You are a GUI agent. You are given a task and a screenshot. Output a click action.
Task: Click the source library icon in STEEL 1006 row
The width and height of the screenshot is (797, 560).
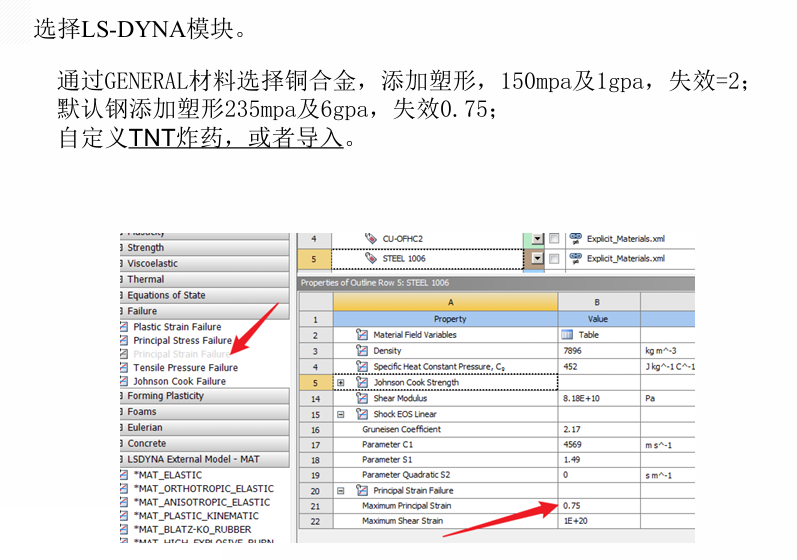coord(576,258)
